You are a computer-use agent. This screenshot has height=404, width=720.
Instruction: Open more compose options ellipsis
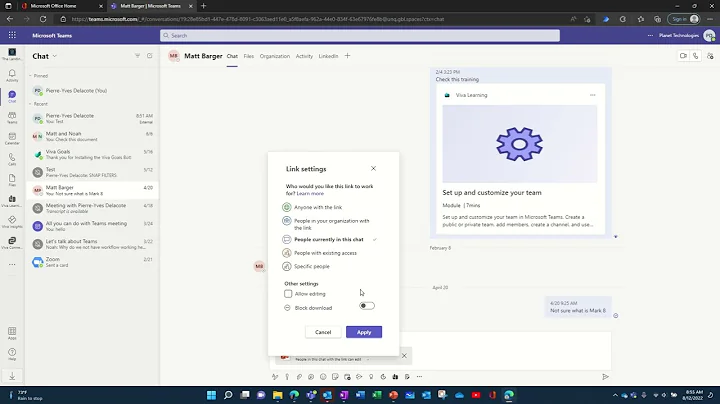[x=419, y=376]
